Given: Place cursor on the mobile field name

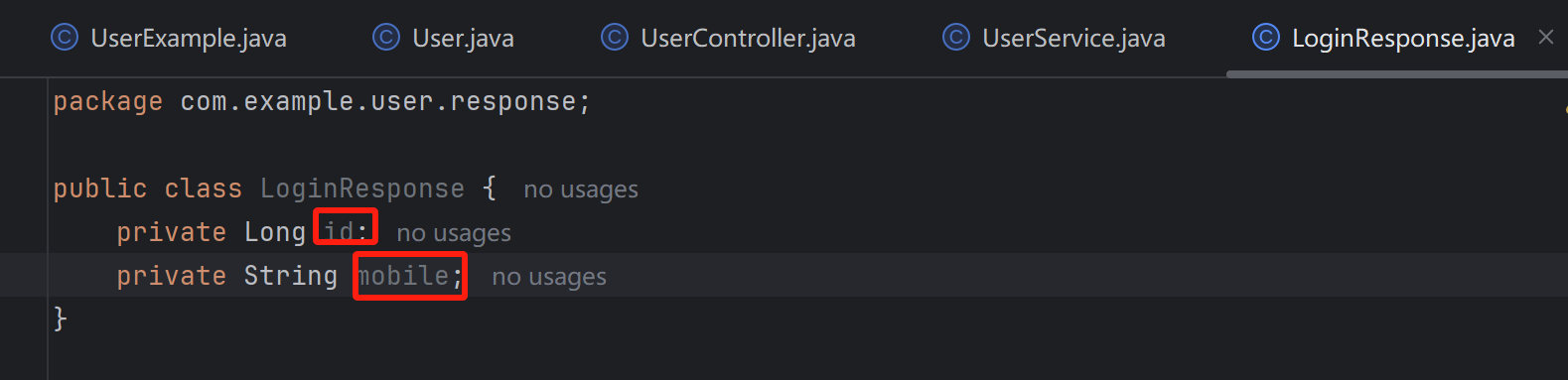Looking at the screenshot, I should (x=402, y=276).
